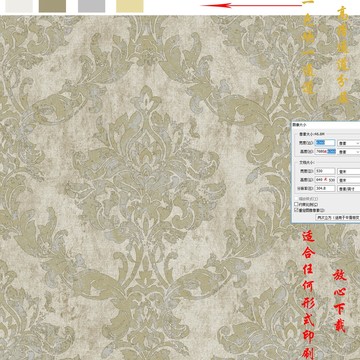The image size is (360, 360).
Task: Enable the constrain proportions checkbox
Action: point(296,204)
